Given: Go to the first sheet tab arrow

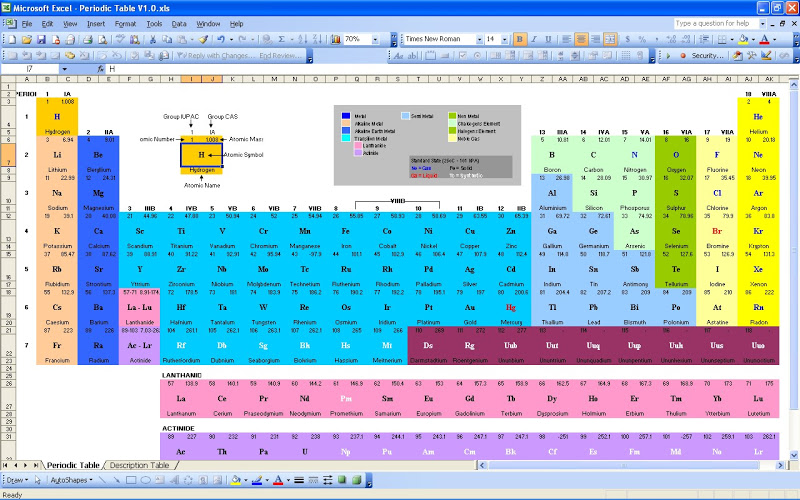Looking at the screenshot, I should [x=5, y=465].
